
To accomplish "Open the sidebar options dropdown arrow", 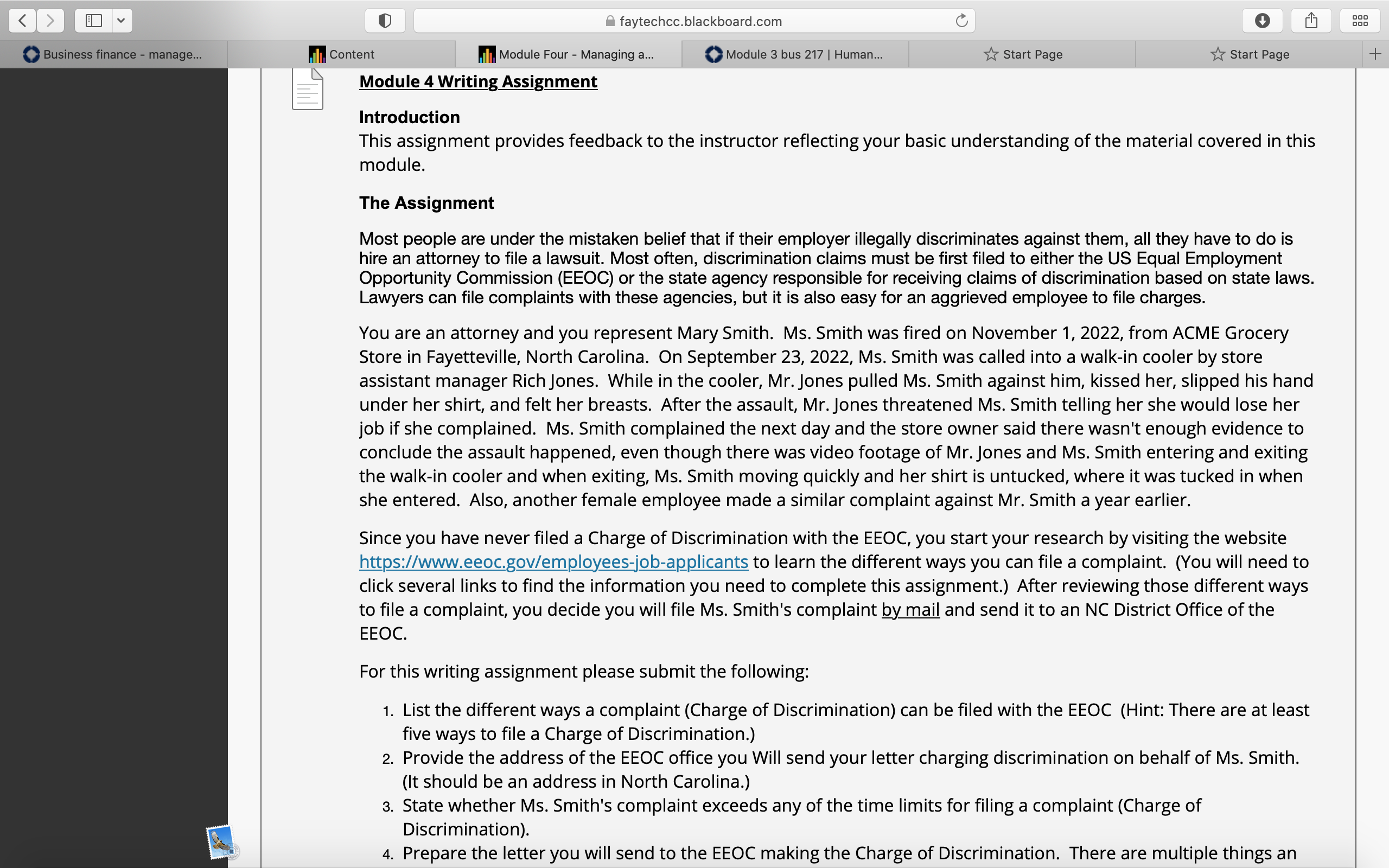I will point(121,21).
